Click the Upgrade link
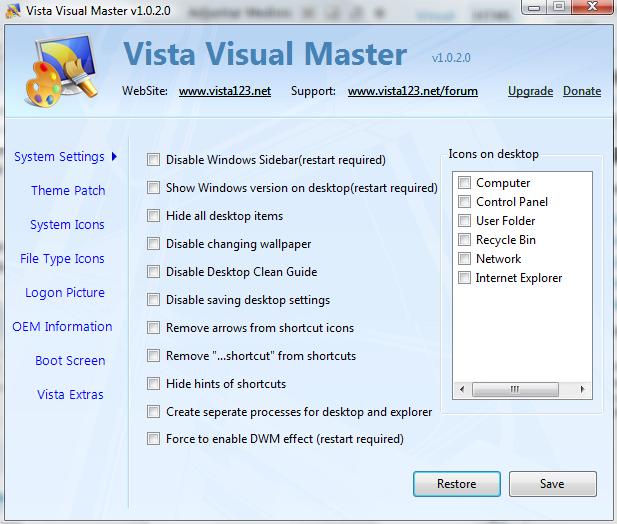Screen dimensions: 617x524 tap(530, 91)
